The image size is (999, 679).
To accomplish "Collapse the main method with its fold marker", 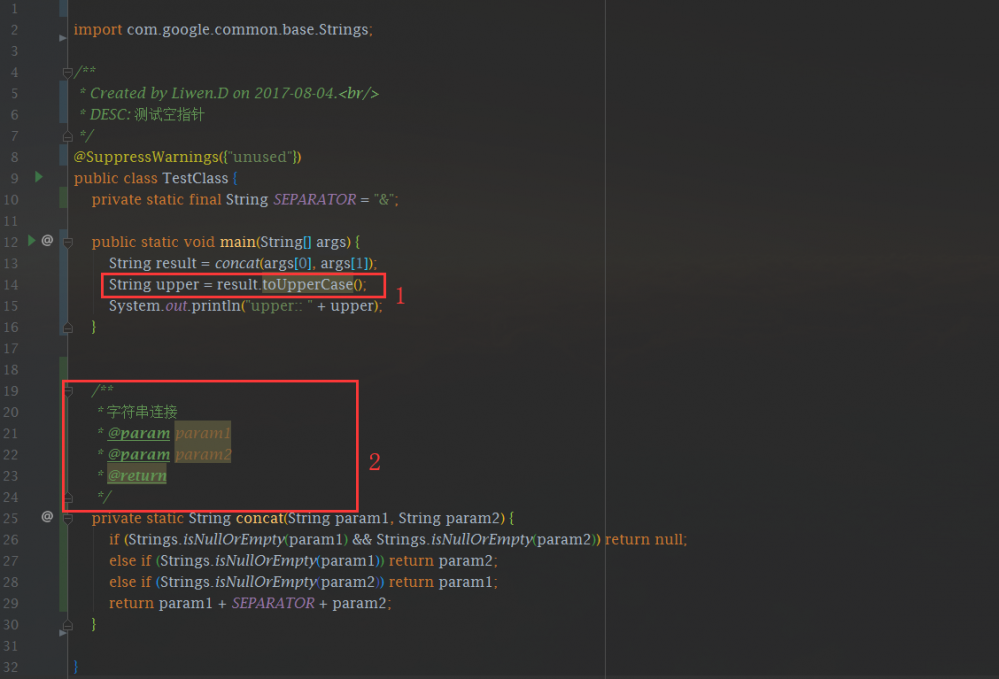I will (67, 241).
